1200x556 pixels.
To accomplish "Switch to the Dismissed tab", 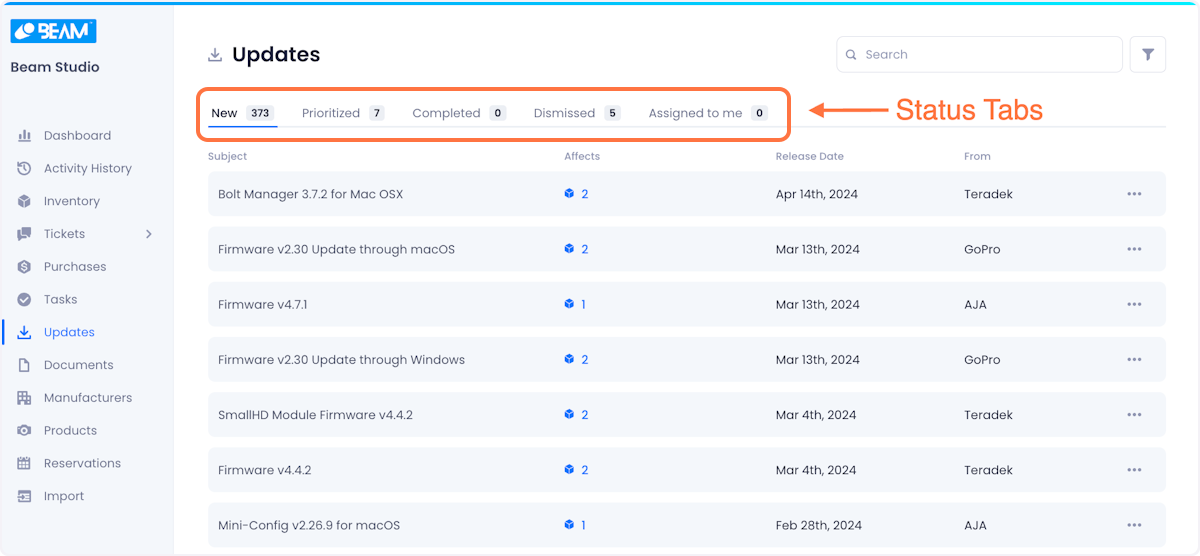I will pos(577,113).
